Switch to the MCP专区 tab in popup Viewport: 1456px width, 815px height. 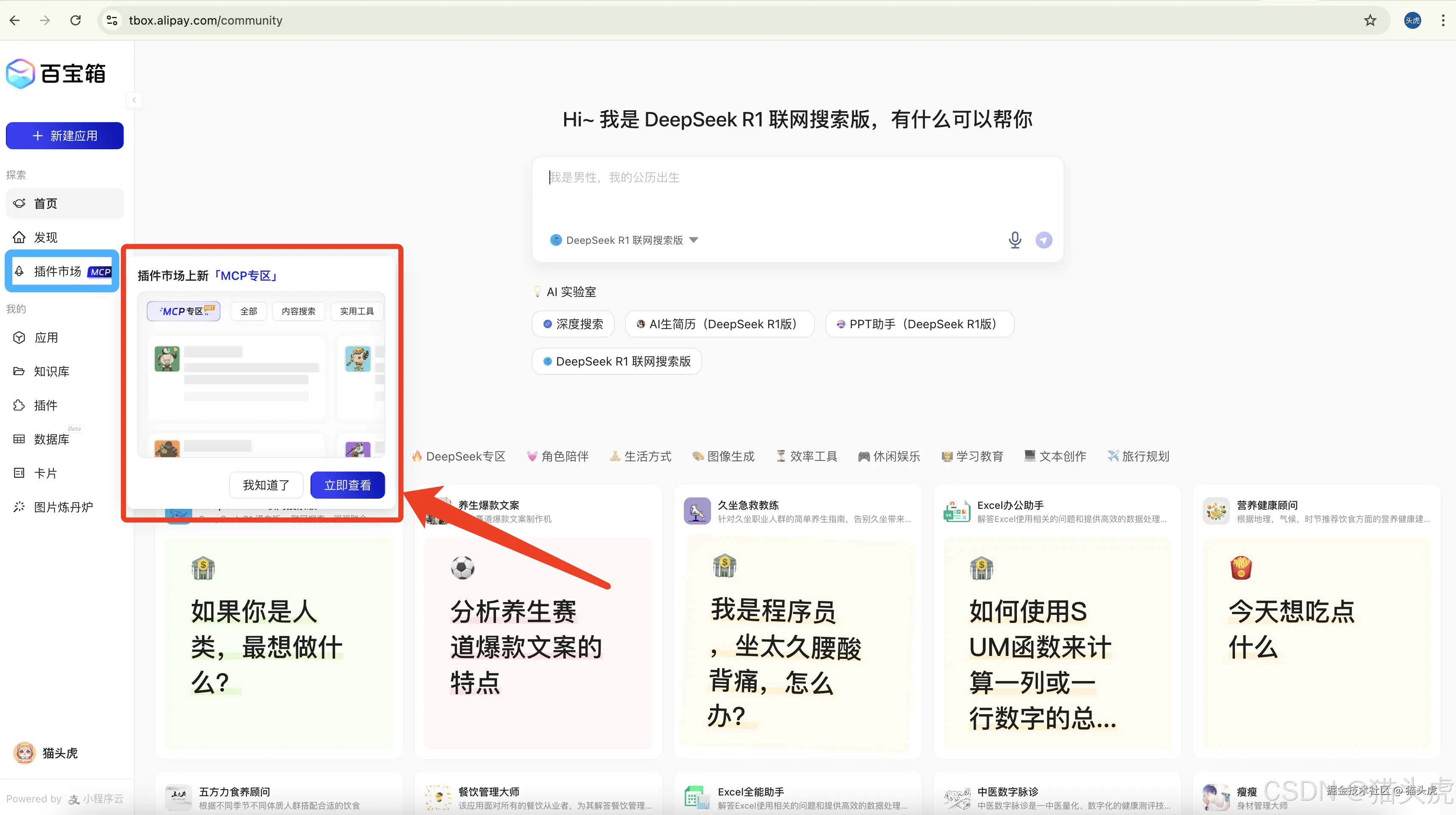pos(182,311)
